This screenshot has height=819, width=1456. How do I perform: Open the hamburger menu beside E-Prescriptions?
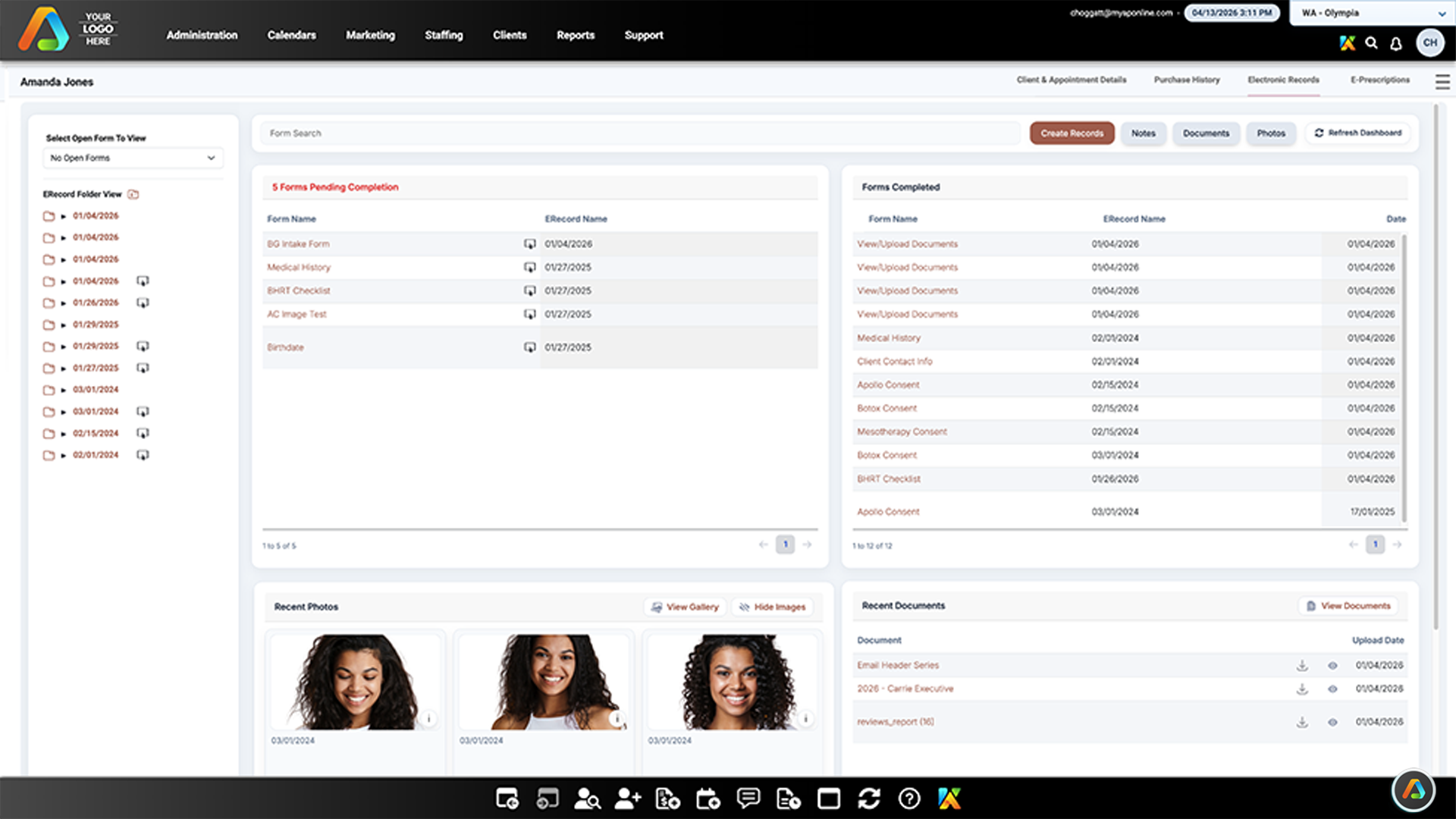tap(1442, 82)
